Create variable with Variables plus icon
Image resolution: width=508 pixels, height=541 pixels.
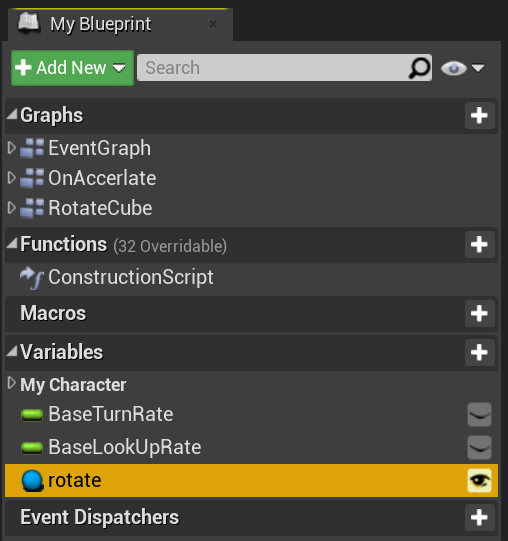(479, 353)
